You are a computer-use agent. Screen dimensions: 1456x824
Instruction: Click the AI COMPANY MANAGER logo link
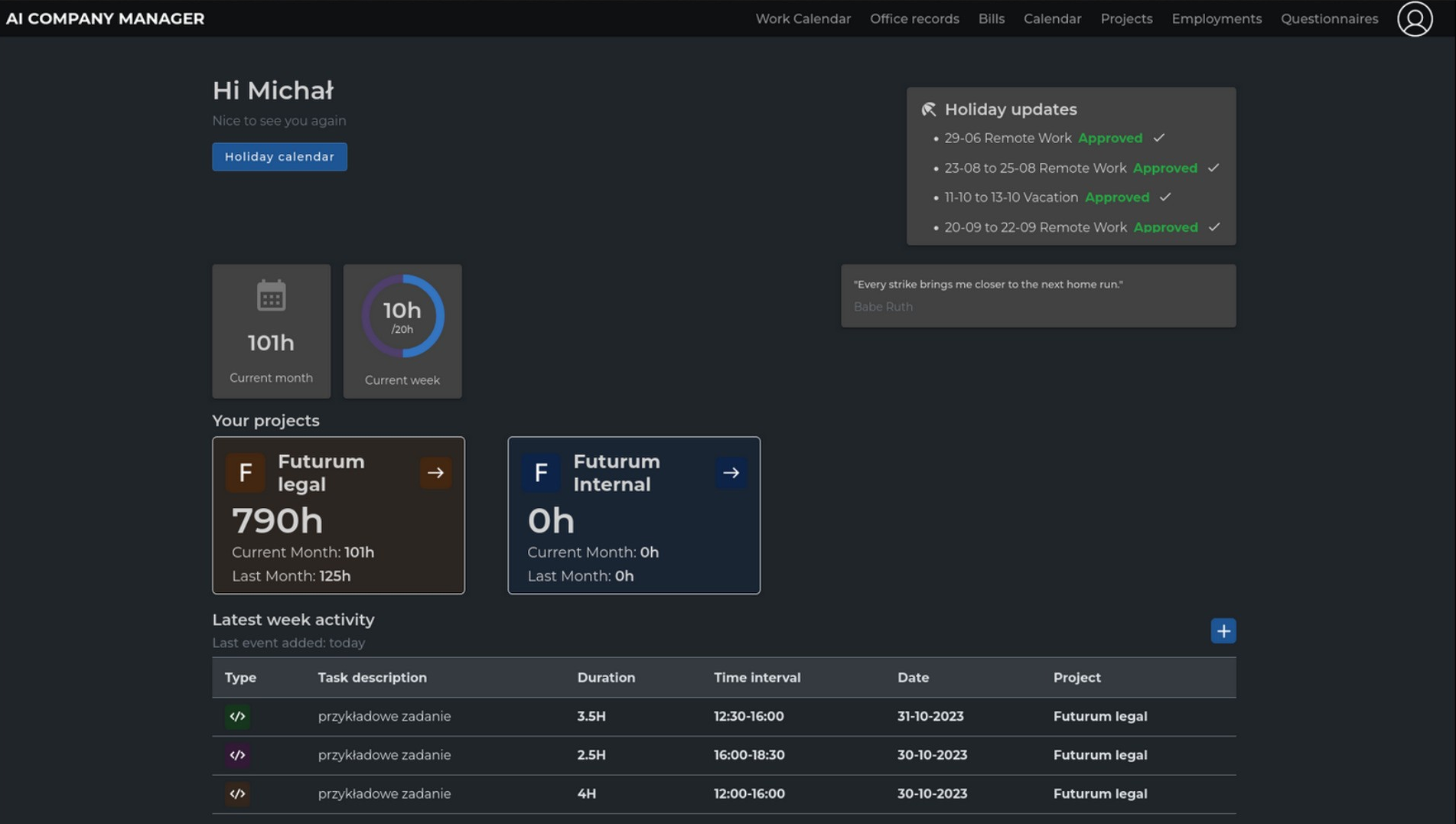click(x=105, y=18)
